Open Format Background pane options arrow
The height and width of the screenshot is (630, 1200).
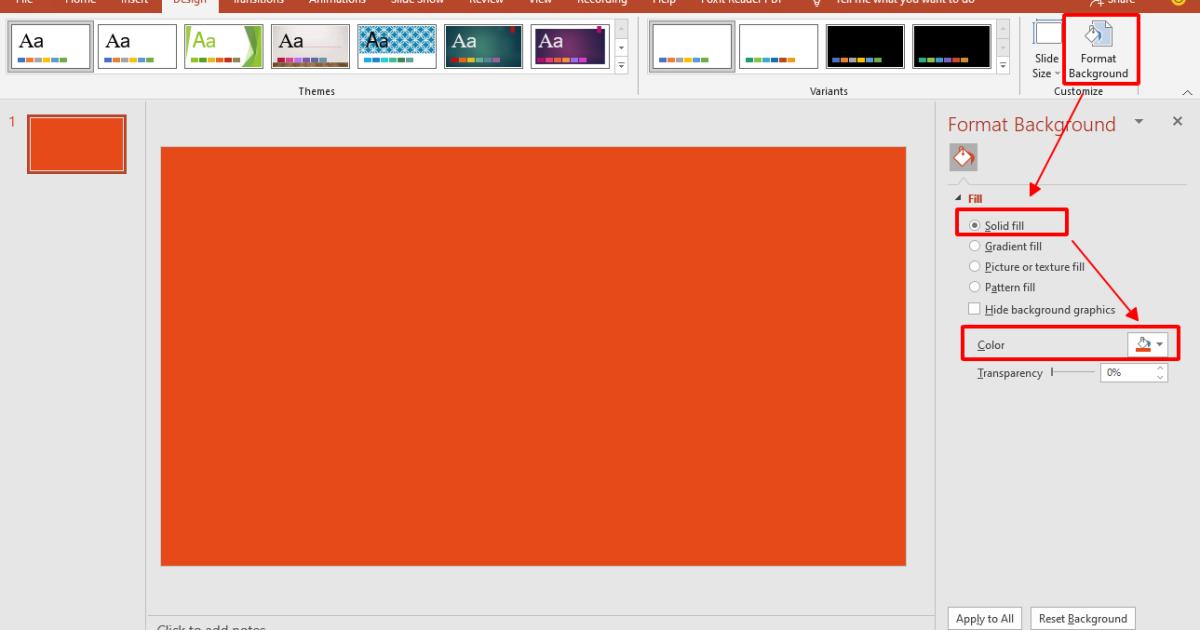[x=1138, y=121]
